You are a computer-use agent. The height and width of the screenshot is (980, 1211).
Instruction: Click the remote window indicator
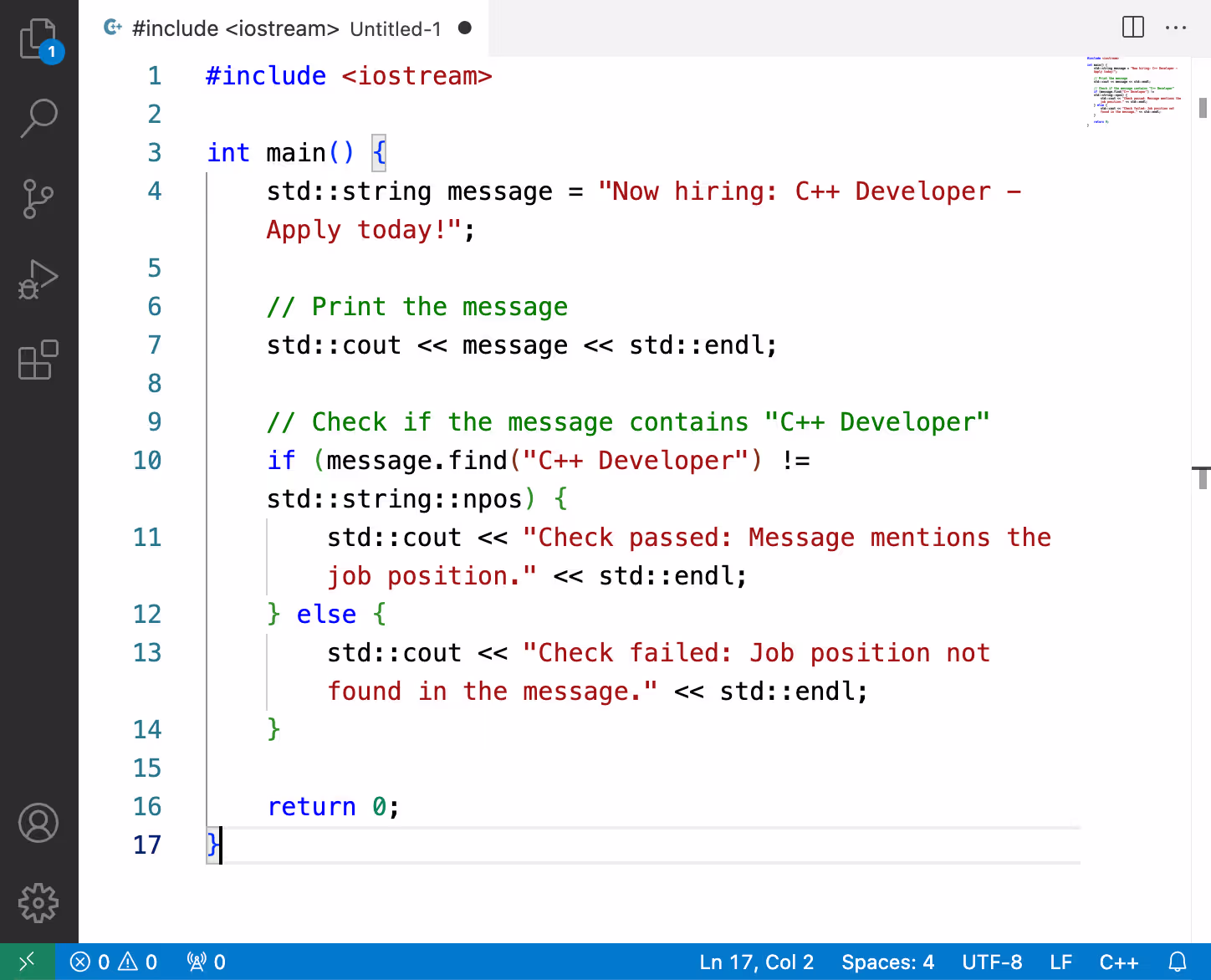27,962
